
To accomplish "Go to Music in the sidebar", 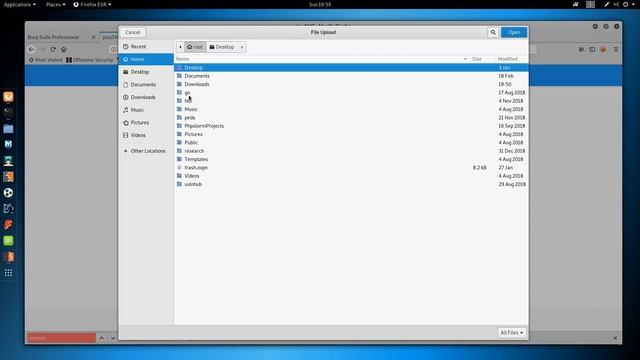I will click(146, 110).
